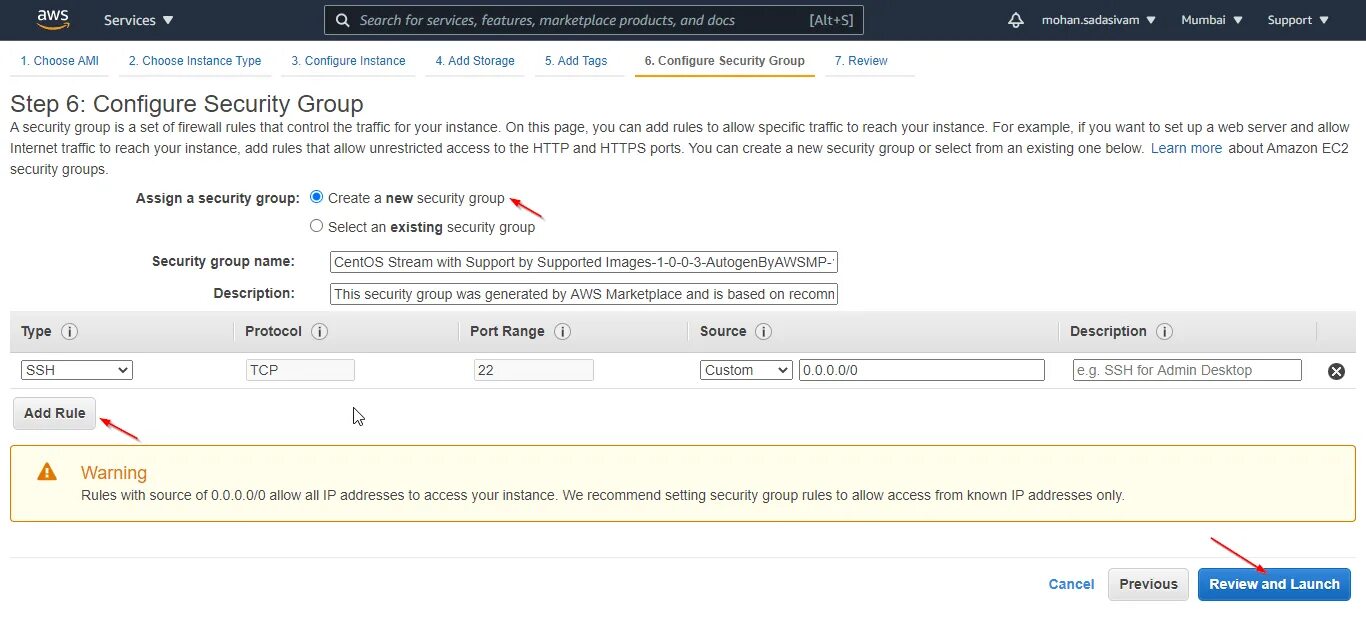Click the info icon next to Source

(x=763, y=331)
